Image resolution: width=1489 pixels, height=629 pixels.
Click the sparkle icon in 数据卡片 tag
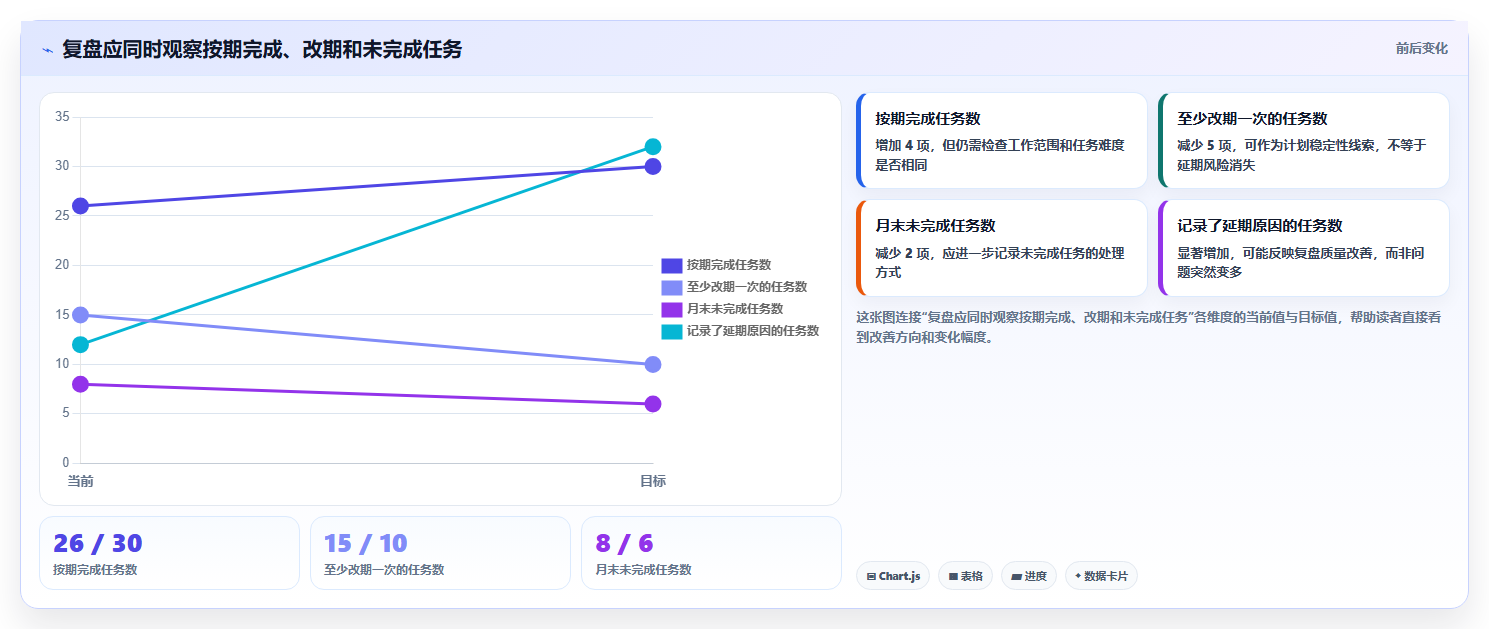pos(1078,576)
